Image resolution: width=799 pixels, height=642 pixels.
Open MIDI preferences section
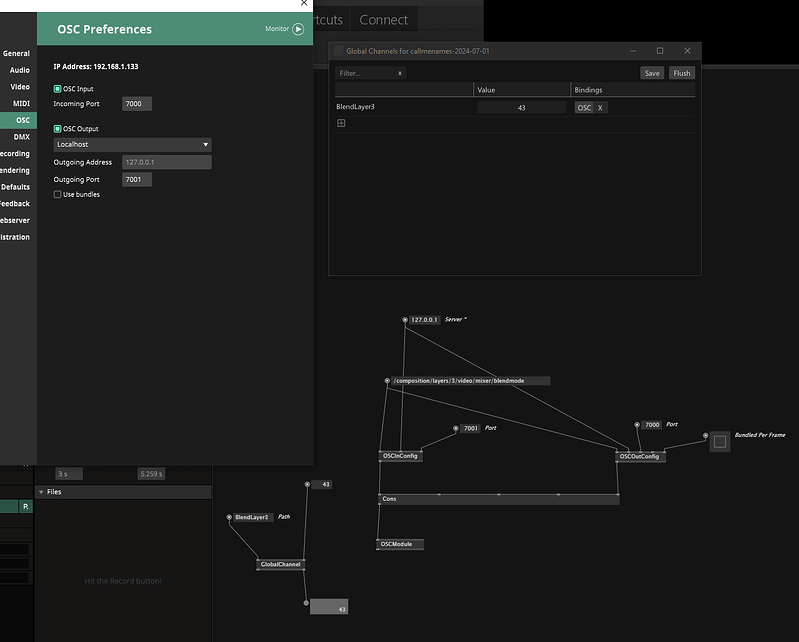pyautogui.click(x=21, y=103)
